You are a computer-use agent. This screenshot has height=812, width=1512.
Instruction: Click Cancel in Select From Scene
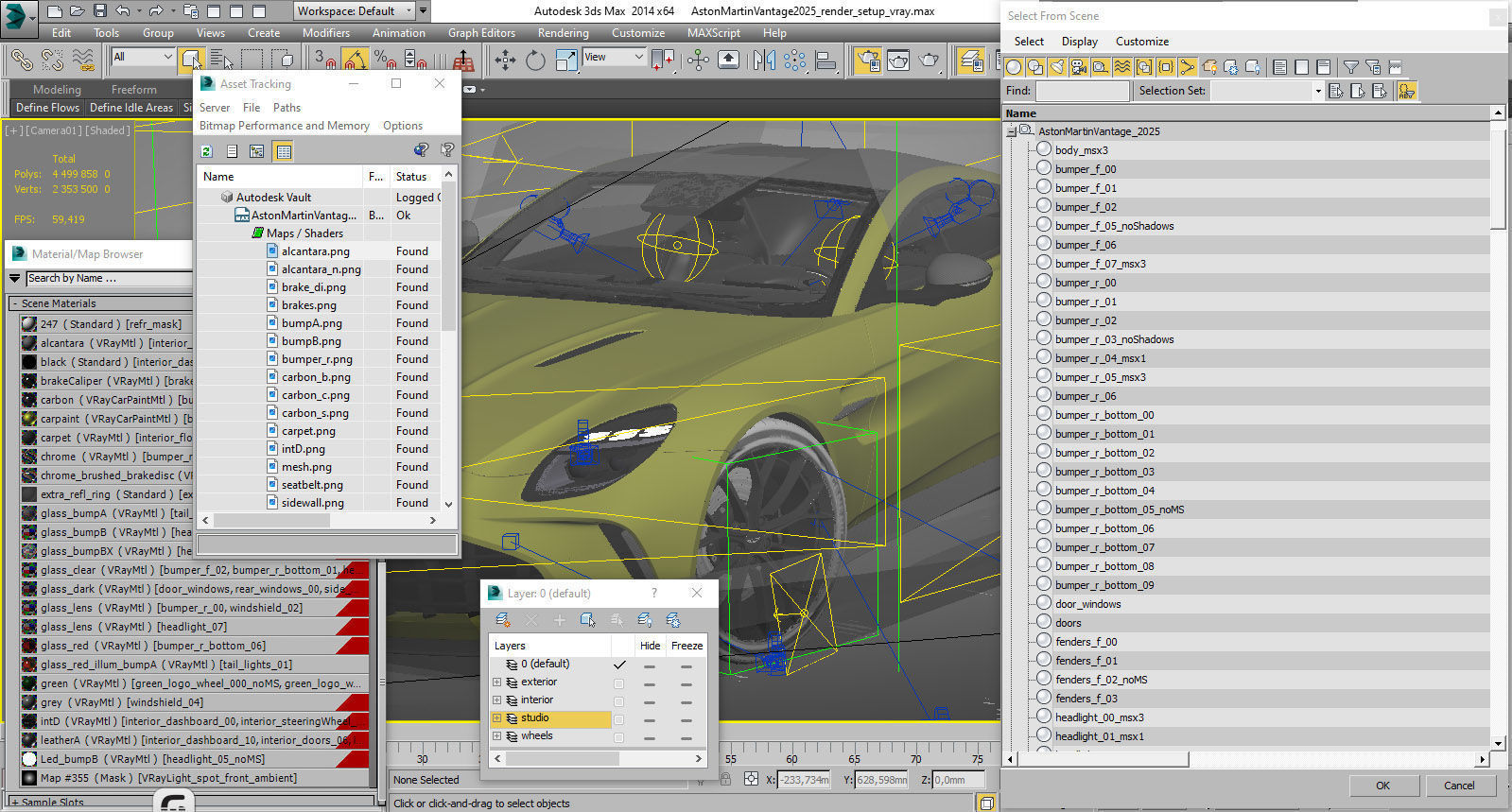click(1459, 786)
